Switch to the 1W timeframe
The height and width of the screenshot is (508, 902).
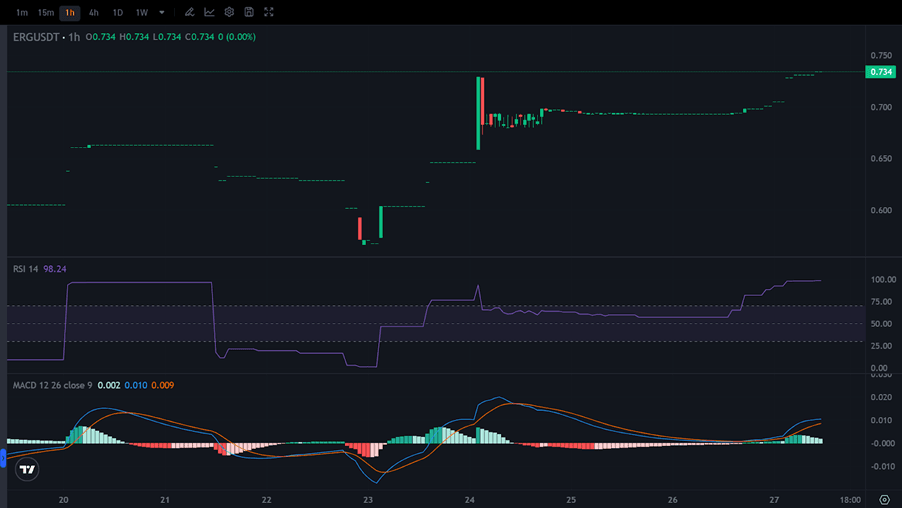[x=142, y=12]
